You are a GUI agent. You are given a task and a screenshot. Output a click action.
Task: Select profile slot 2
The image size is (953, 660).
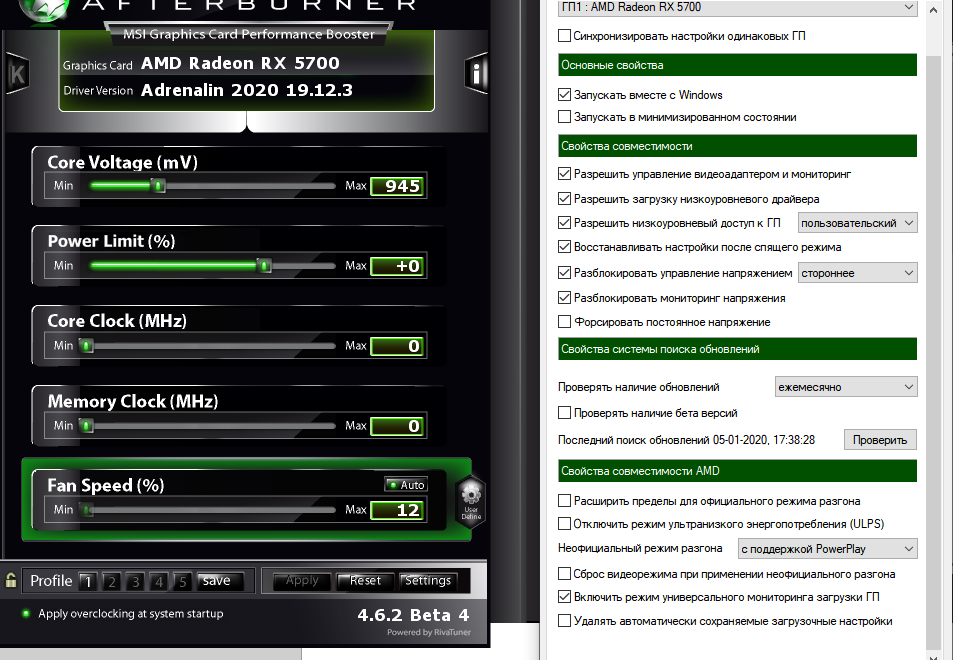(112, 582)
